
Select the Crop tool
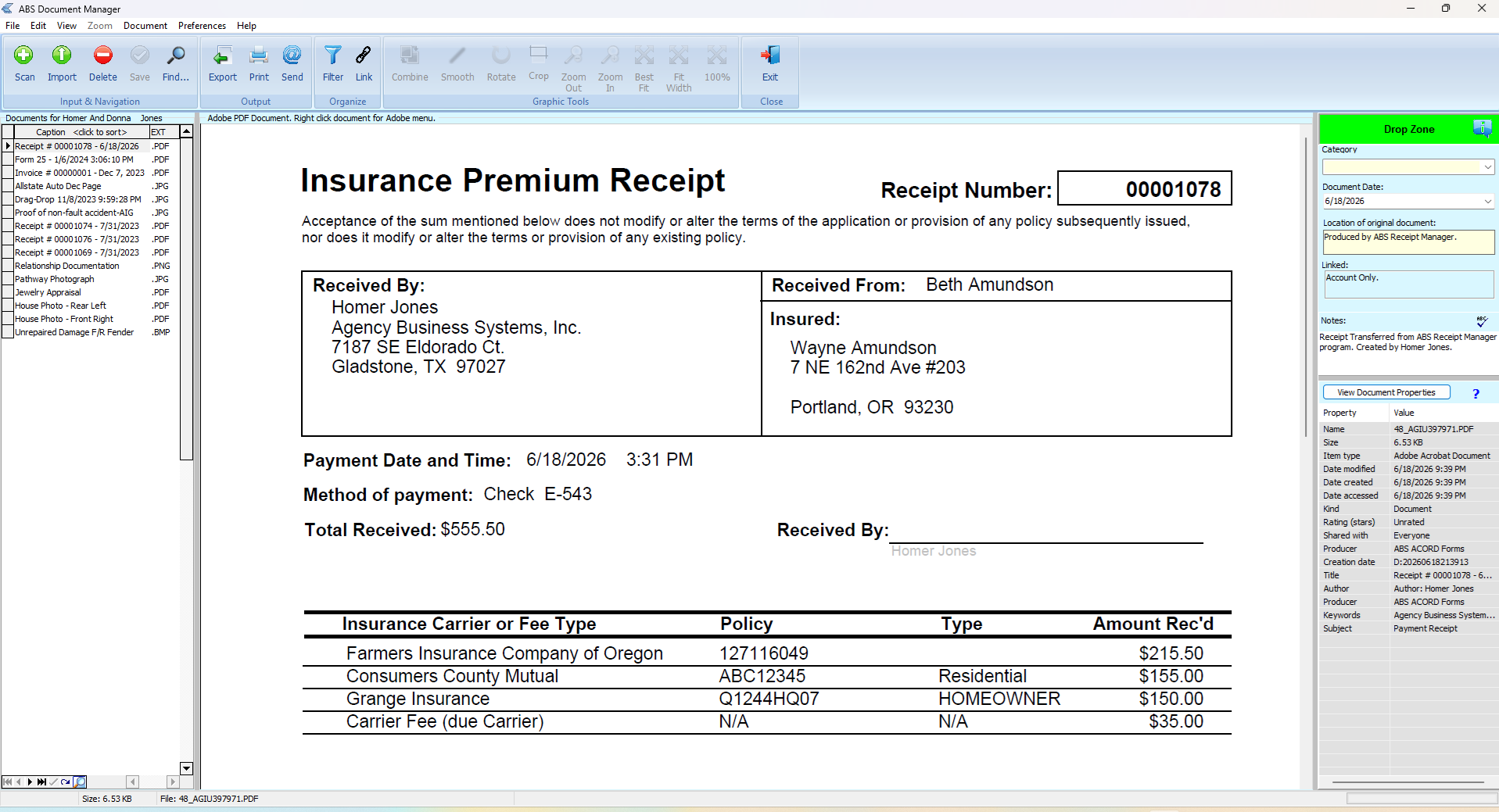[538, 55]
